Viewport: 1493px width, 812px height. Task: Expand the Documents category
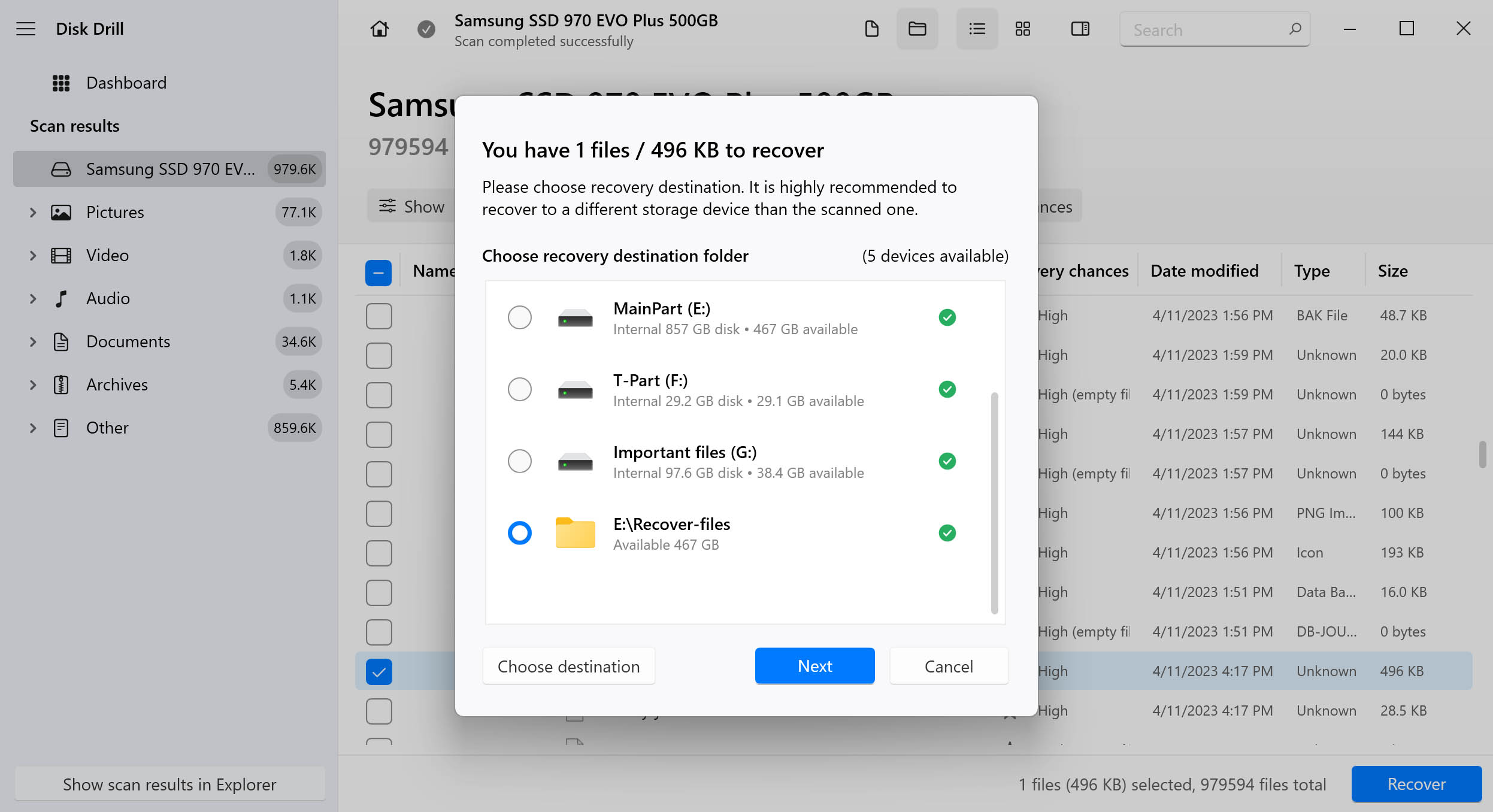pos(33,341)
